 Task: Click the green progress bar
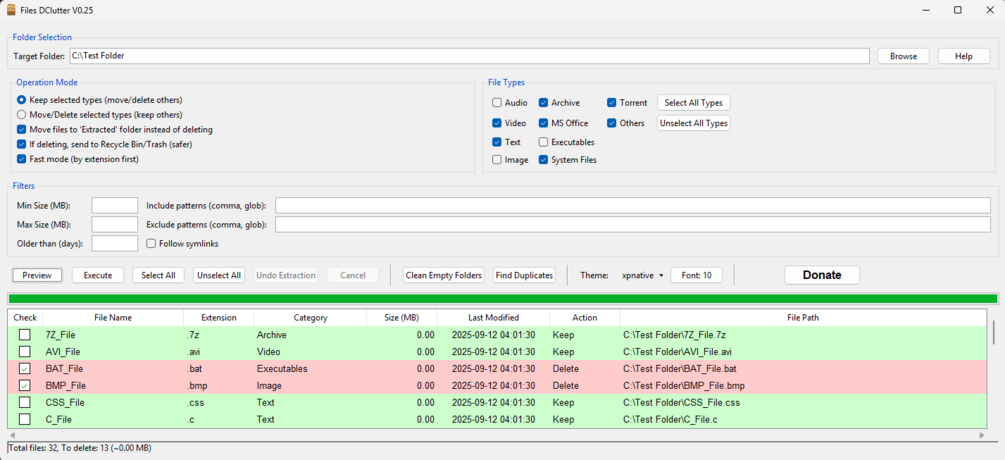coord(503,299)
